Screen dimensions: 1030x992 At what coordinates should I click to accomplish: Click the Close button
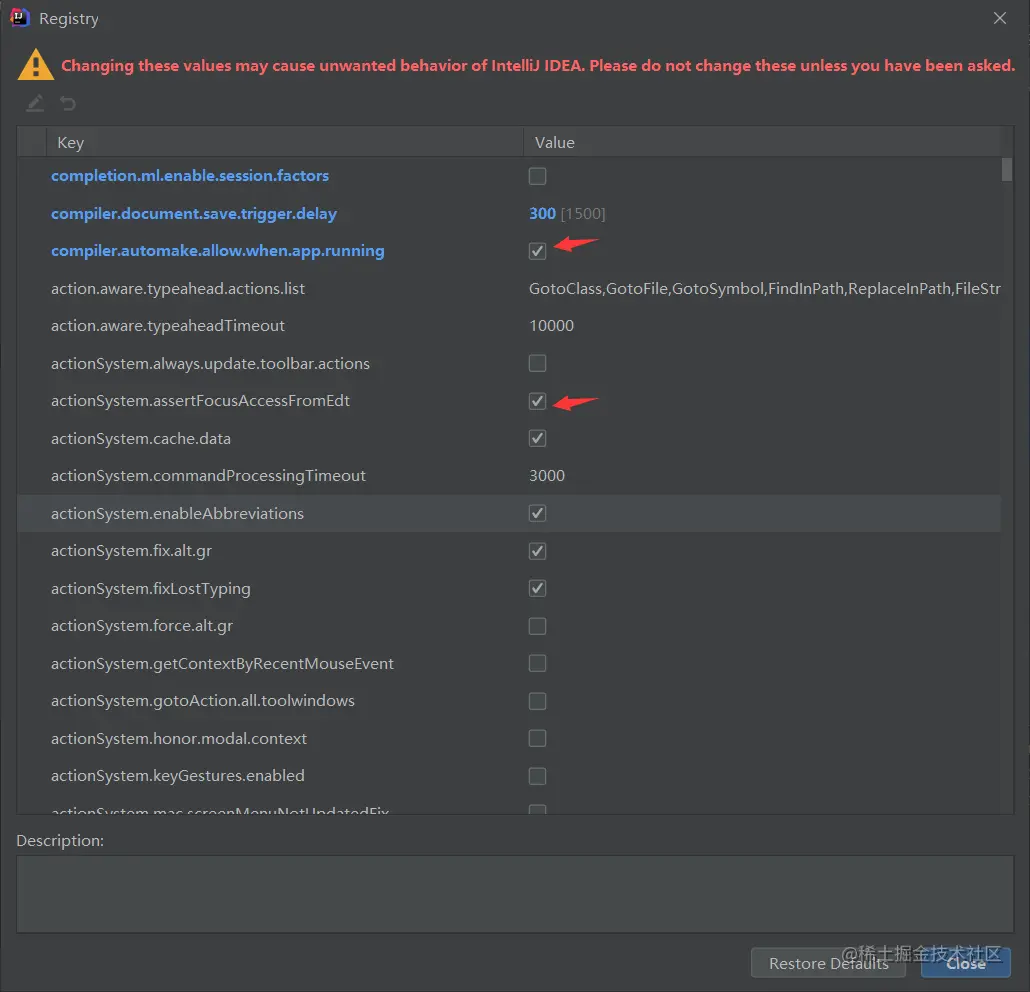[966, 963]
